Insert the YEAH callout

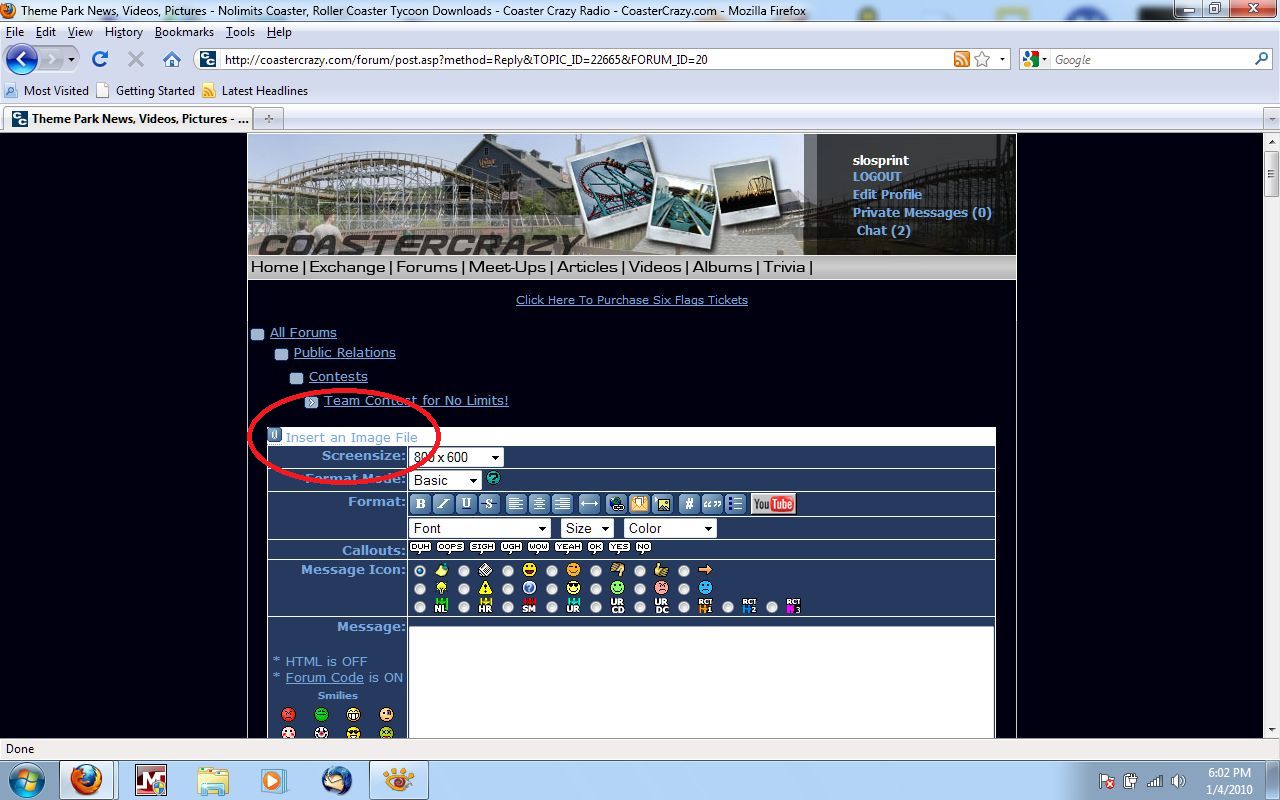568,547
